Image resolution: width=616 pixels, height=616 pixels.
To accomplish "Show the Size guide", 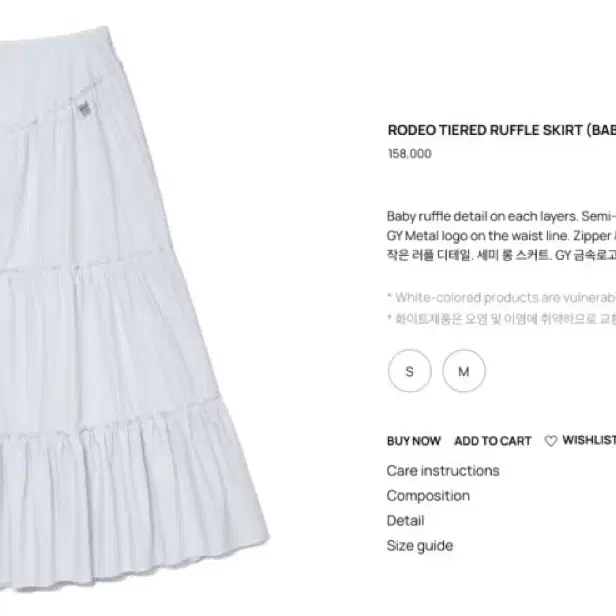I will 420,546.
